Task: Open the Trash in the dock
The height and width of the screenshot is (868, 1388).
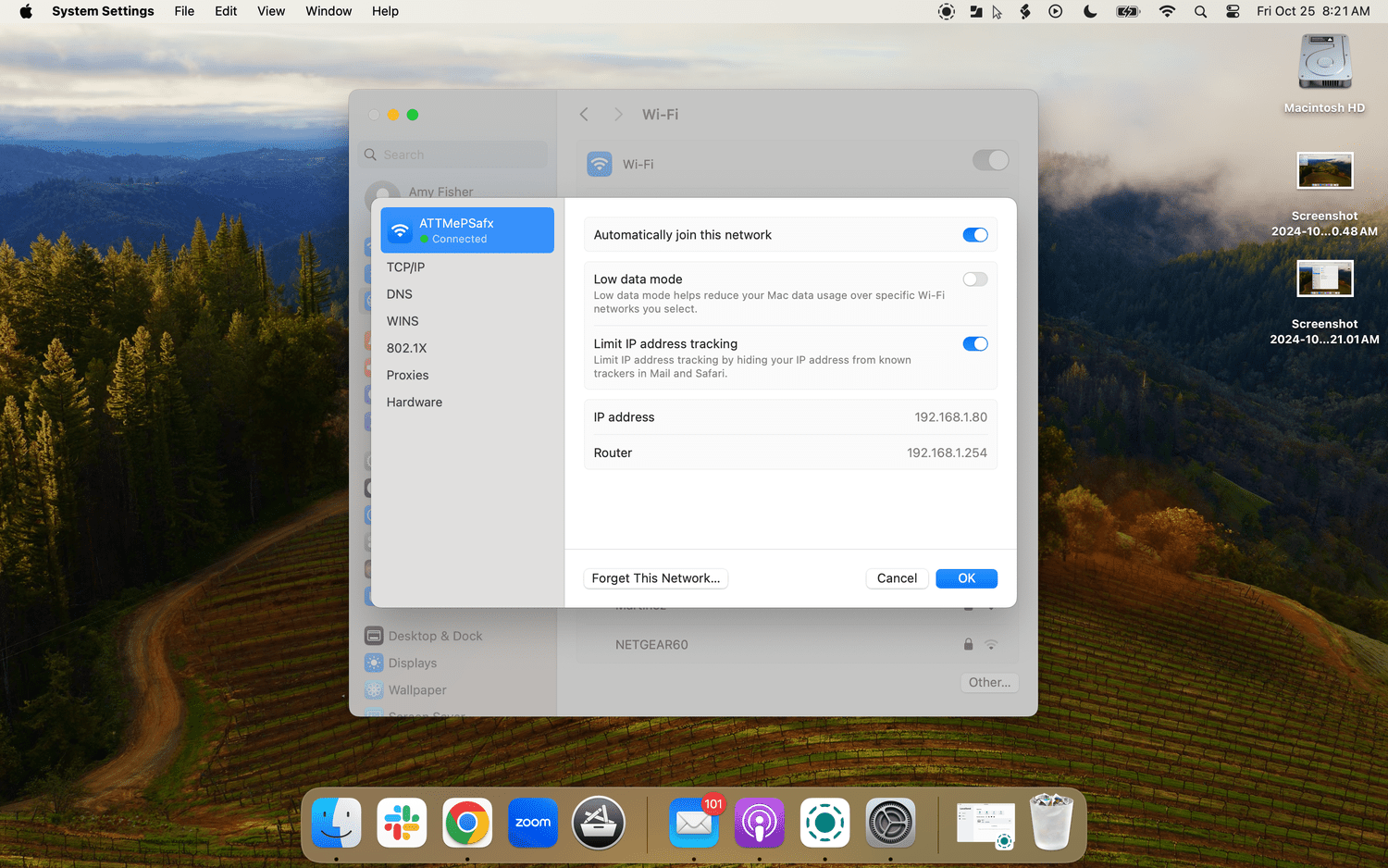Action: point(1051,823)
